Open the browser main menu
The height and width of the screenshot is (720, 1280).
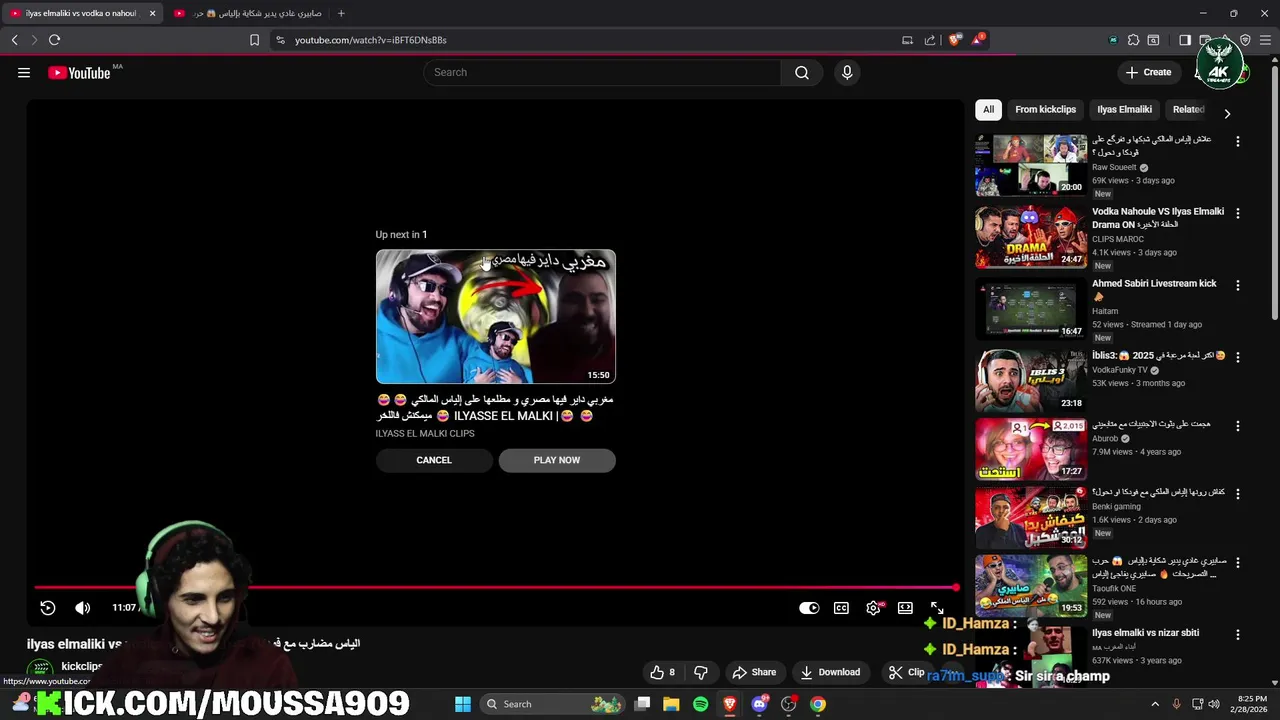pyautogui.click(x=1265, y=40)
